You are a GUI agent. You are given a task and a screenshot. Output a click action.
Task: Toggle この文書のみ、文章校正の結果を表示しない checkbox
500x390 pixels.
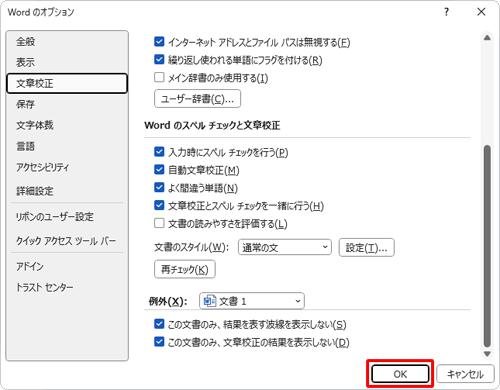(x=159, y=342)
